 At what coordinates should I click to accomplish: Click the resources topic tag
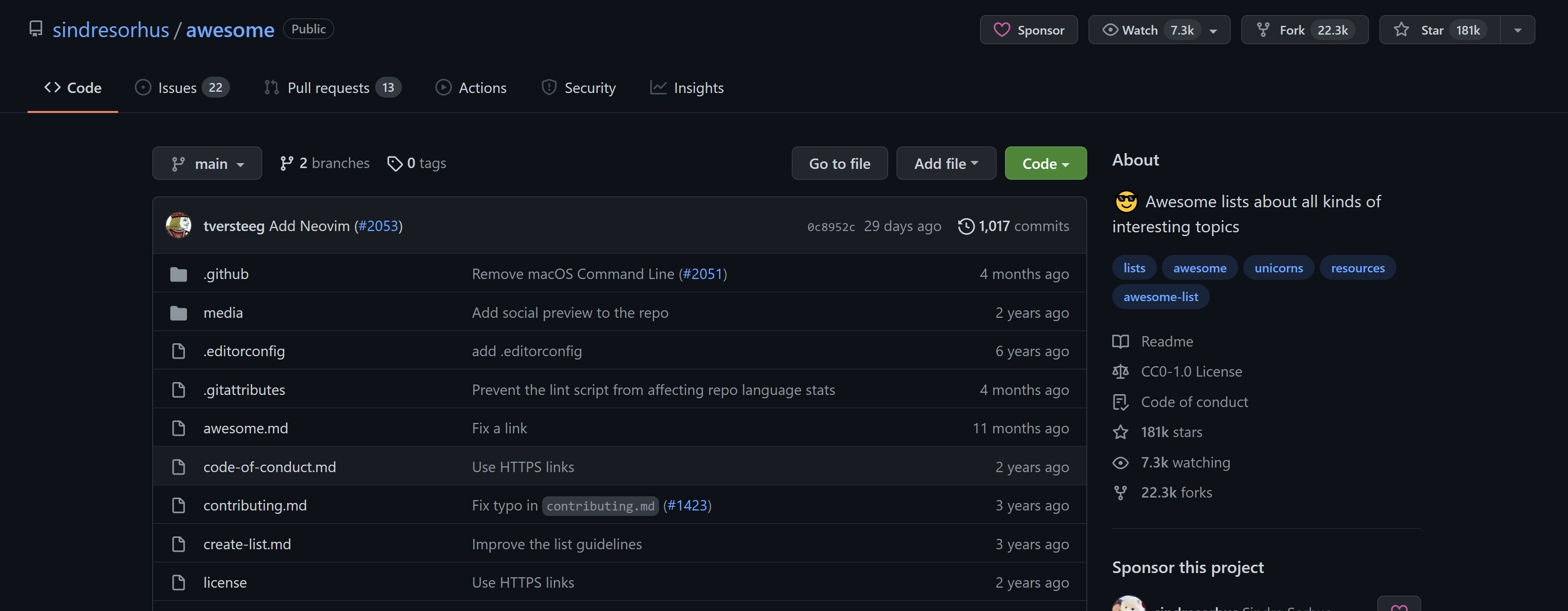pos(1357,268)
